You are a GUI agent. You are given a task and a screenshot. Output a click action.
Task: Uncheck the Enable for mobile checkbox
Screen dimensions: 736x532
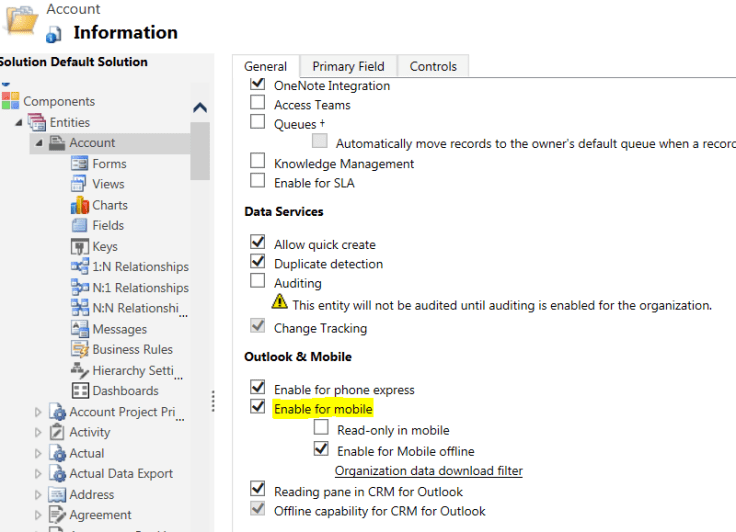pos(258,408)
